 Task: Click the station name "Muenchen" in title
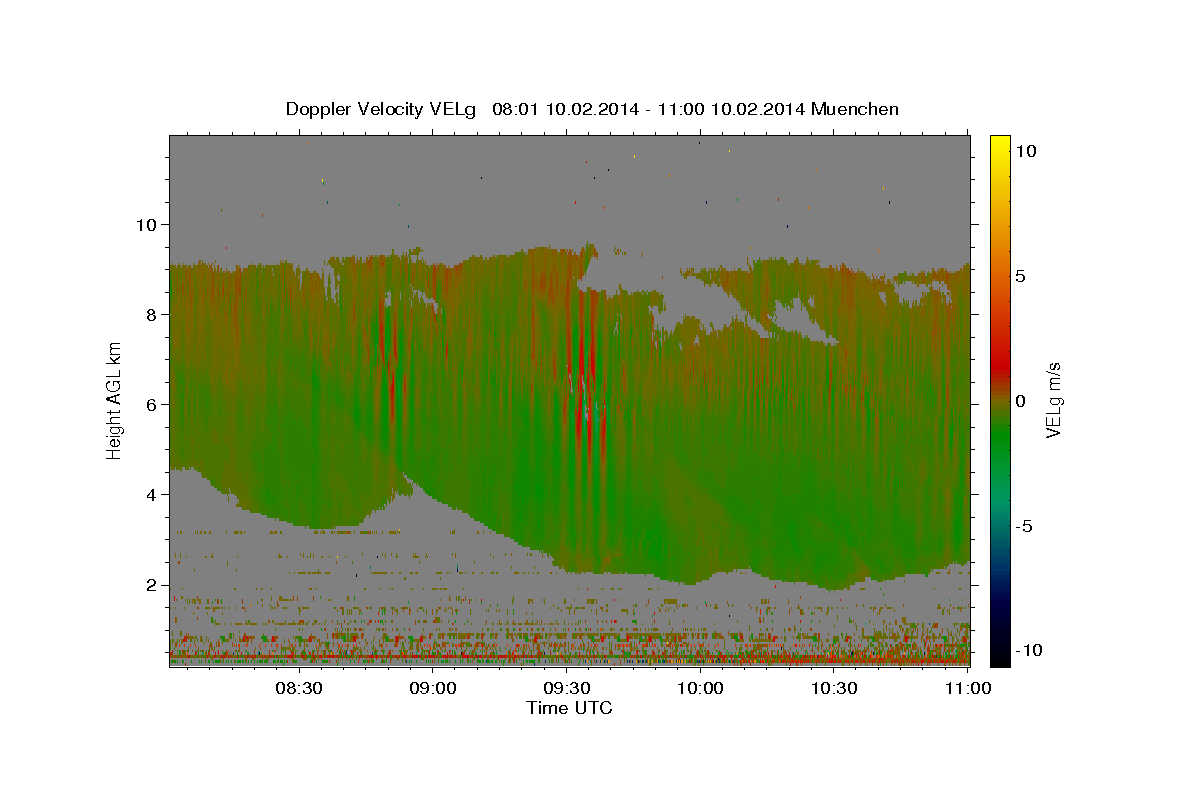coord(855,109)
